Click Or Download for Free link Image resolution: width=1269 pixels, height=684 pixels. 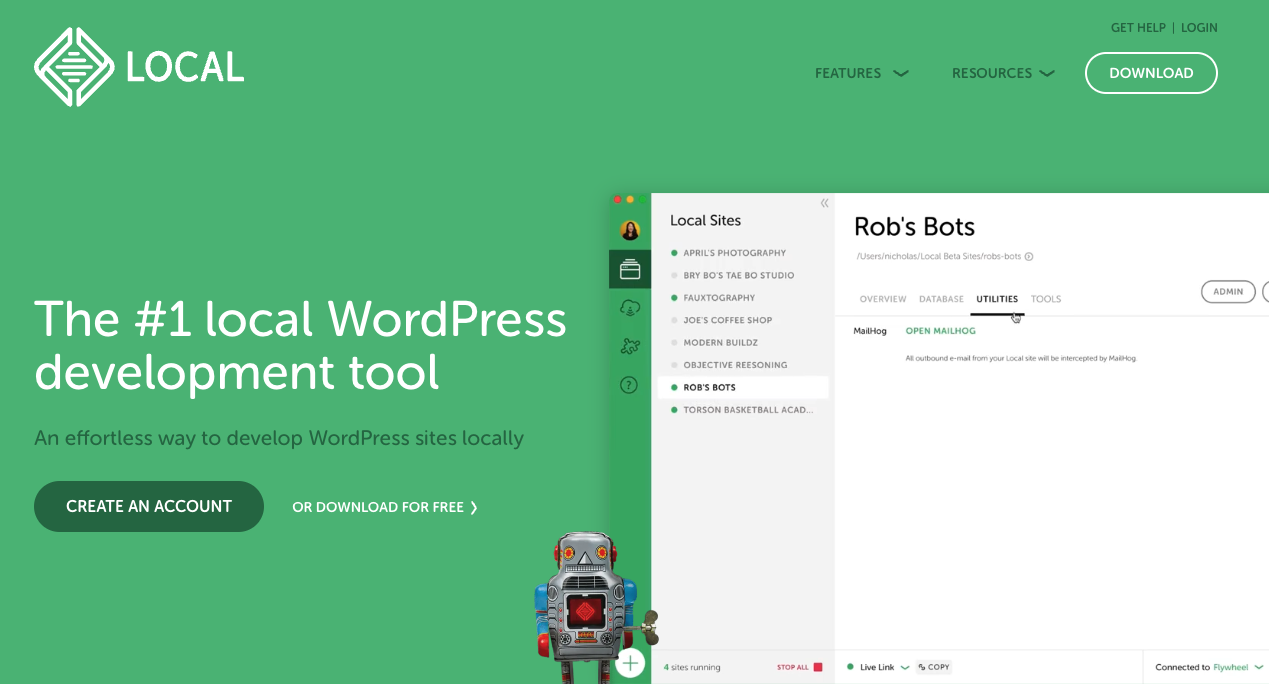(x=385, y=507)
